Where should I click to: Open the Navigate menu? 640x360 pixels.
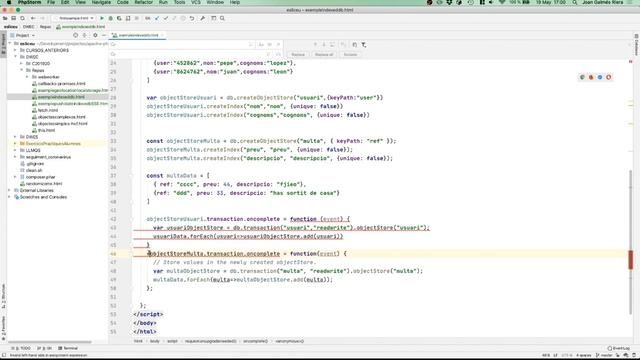pyautogui.click(x=101, y=2)
